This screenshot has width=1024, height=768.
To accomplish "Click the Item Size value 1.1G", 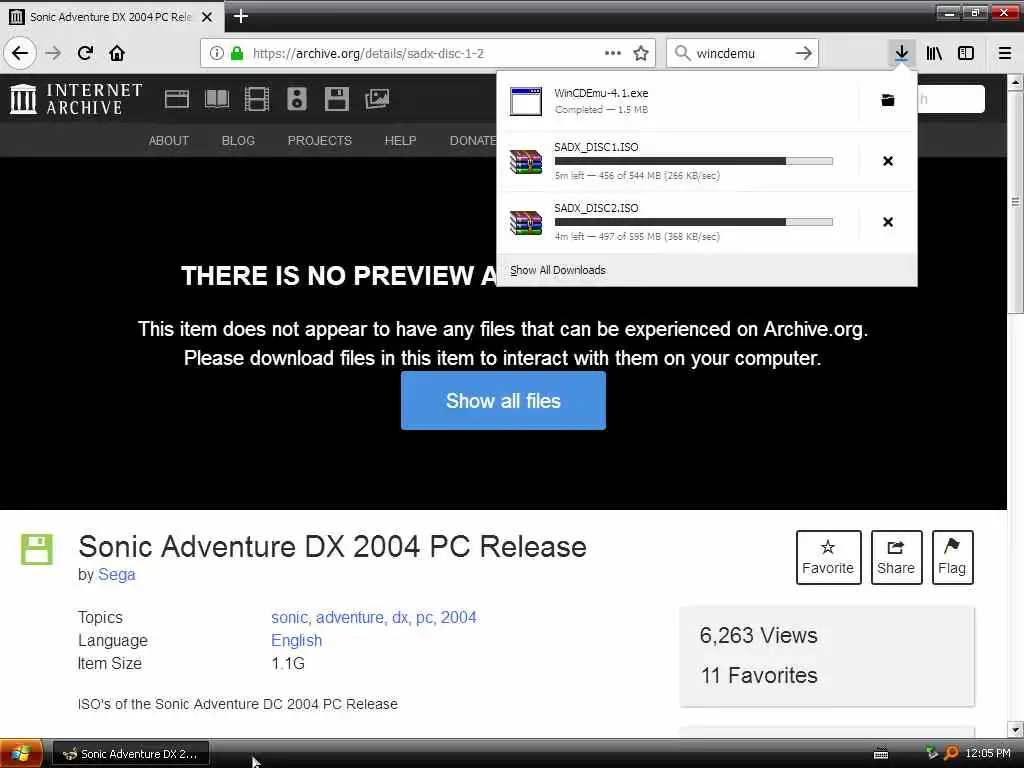I will [288, 664].
